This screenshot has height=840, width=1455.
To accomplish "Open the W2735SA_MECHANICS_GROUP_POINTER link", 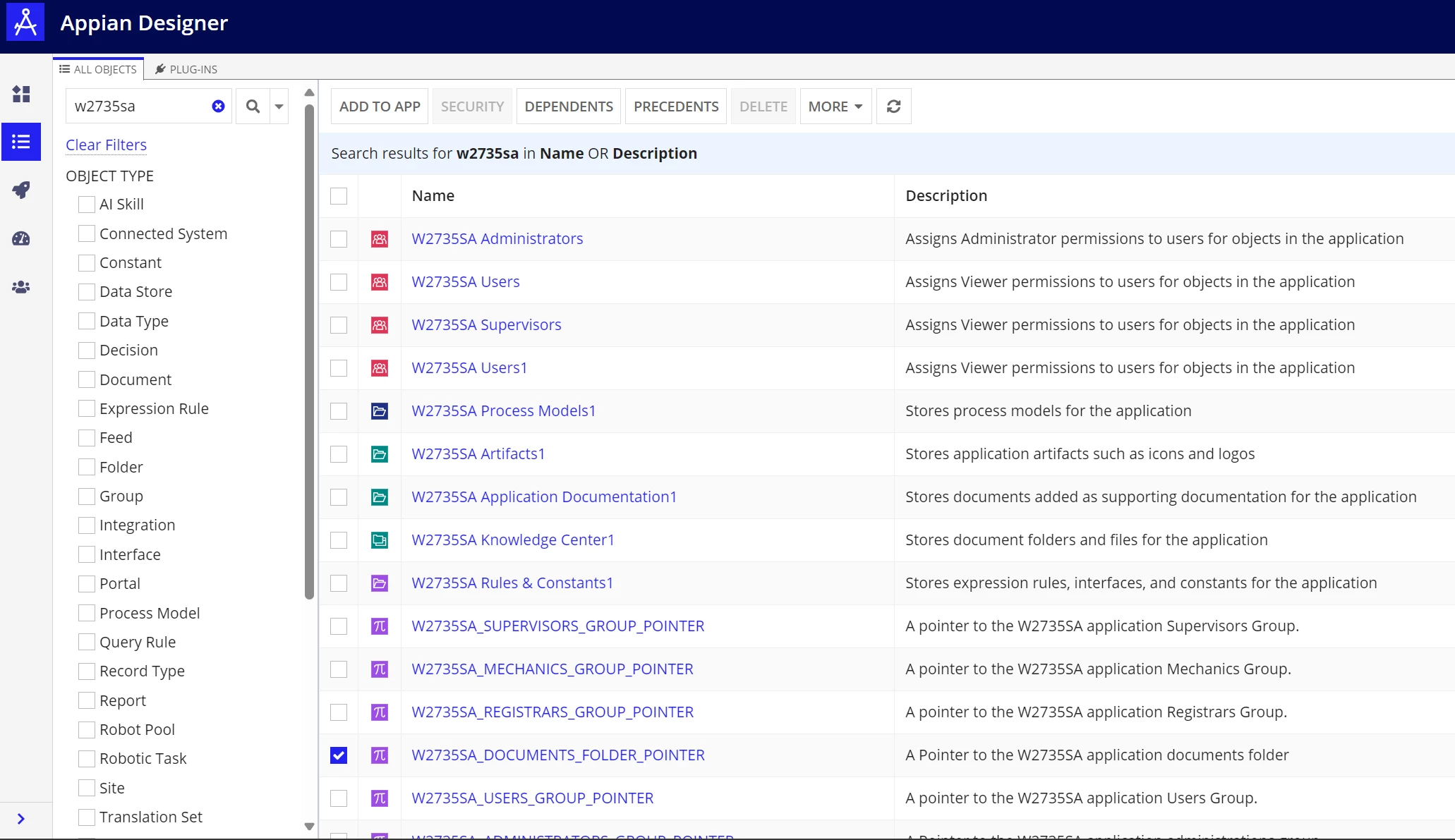I will point(553,669).
